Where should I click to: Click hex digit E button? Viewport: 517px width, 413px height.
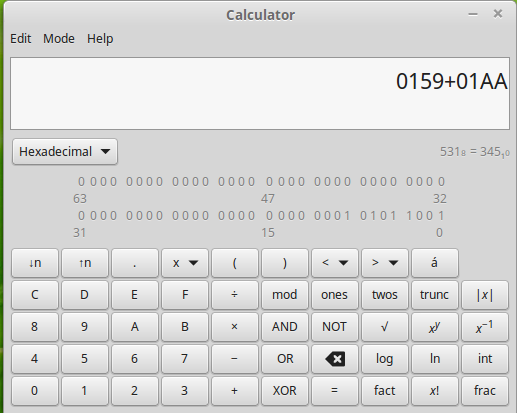click(135, 295)
